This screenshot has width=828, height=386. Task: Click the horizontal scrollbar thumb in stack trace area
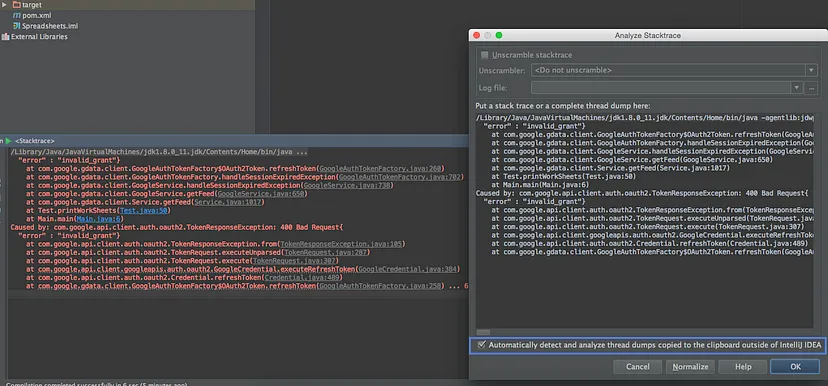click(483, 332)
